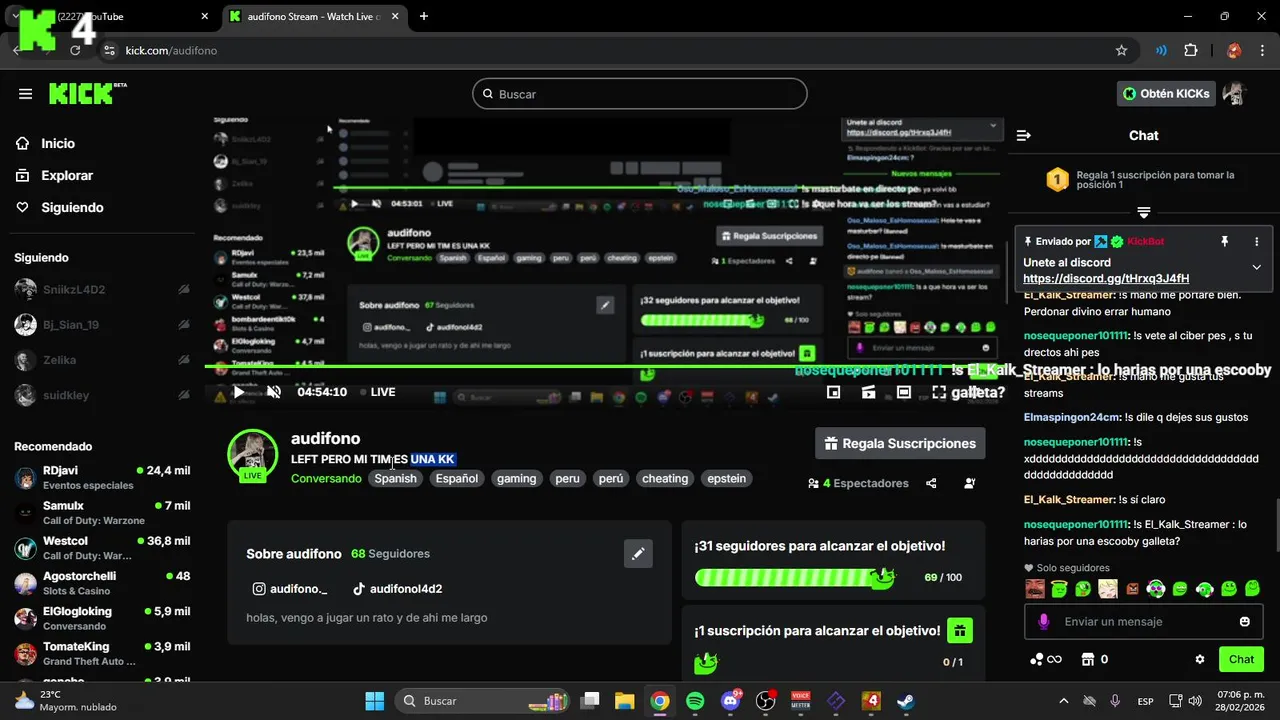Click the Enviar un mensaje field
Viewport: 1280px width, 720px height.
[x=1144, y=622]
